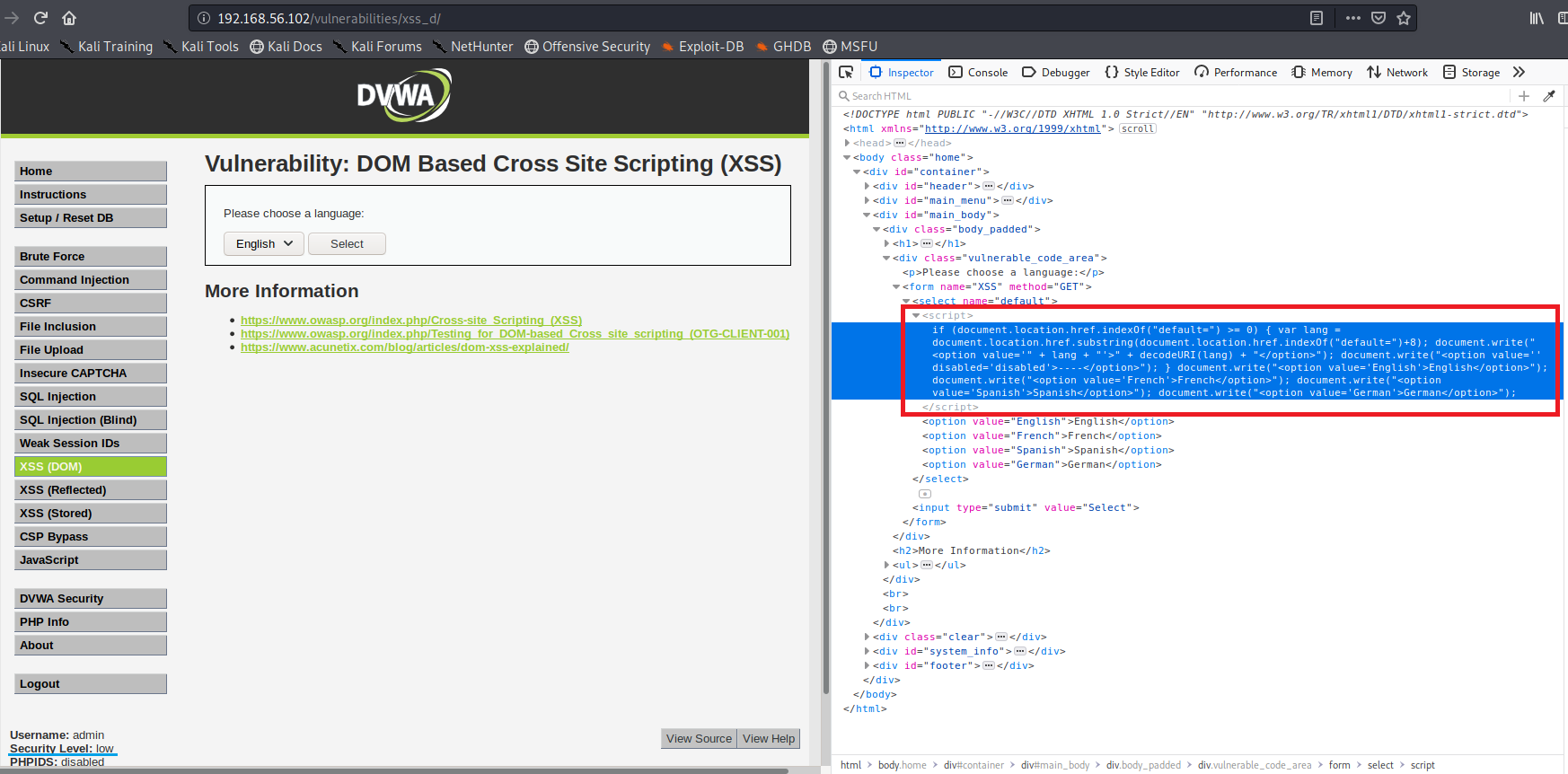
Task: Toggle the scroll badge on html element
Action: tap(1138, 128)
